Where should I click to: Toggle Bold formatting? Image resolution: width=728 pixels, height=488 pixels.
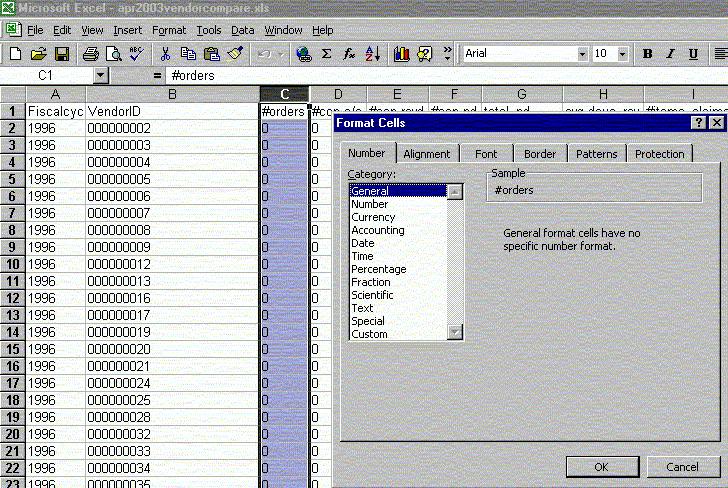click(x=647, y=54)
